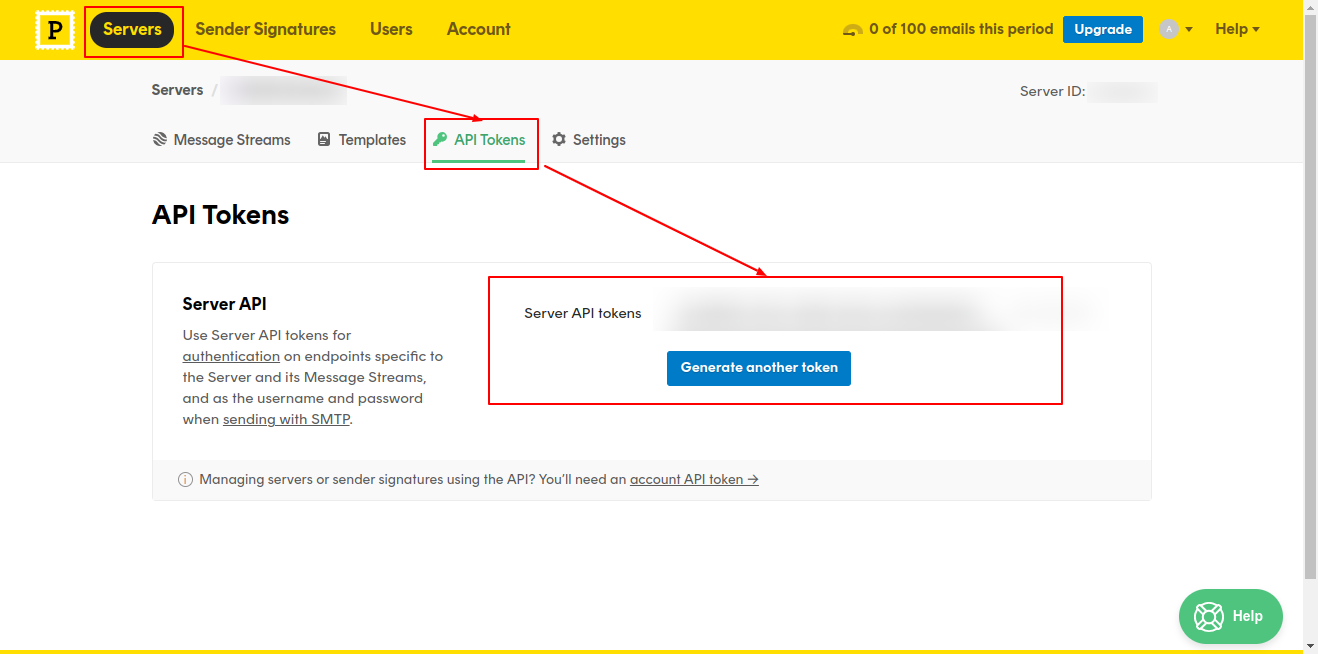This screenshot has height=654, width=1318.
Task: Open the Users page
Action: click(391, 29)
